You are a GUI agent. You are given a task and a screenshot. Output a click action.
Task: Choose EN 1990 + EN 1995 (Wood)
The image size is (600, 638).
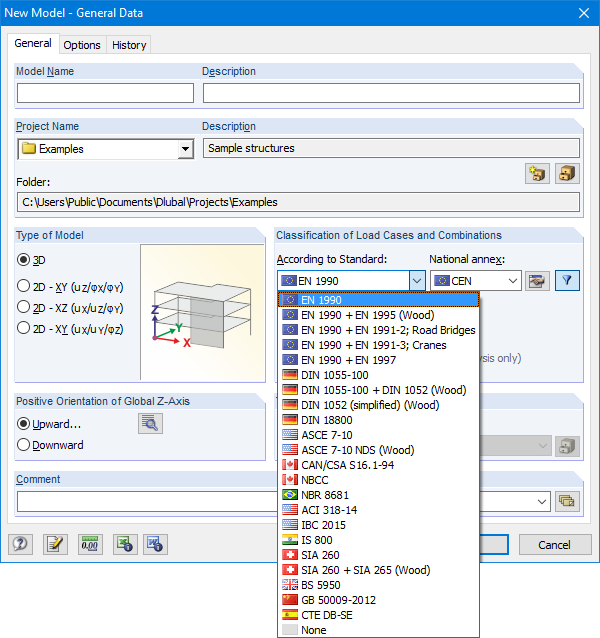tap(378, 315)
